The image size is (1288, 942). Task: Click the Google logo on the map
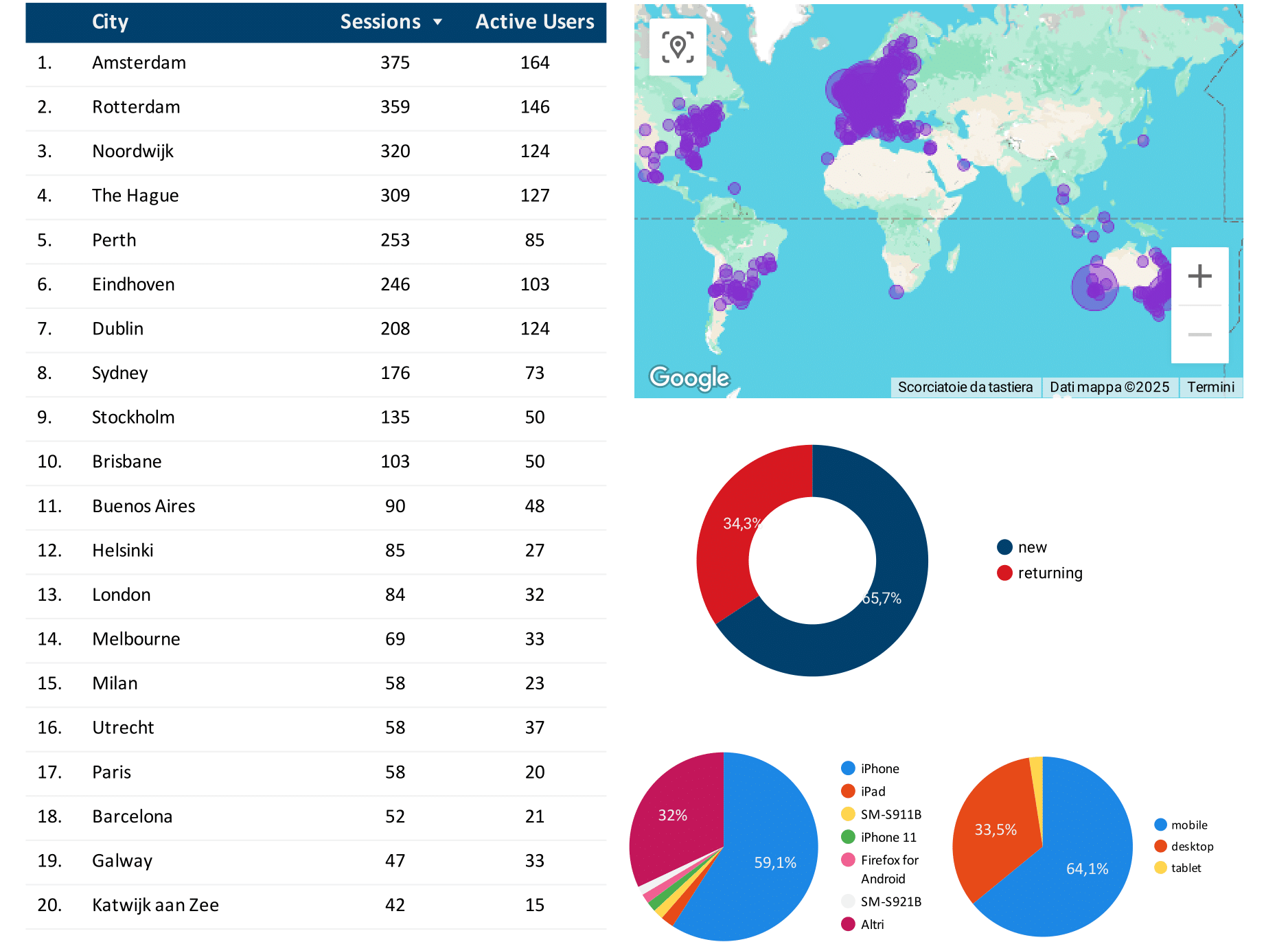689,377
